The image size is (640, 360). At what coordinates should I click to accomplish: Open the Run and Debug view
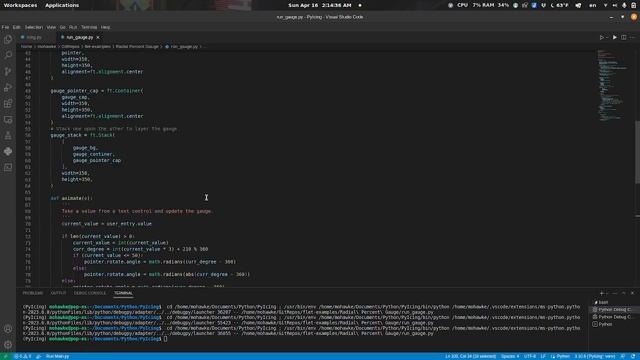8,87
